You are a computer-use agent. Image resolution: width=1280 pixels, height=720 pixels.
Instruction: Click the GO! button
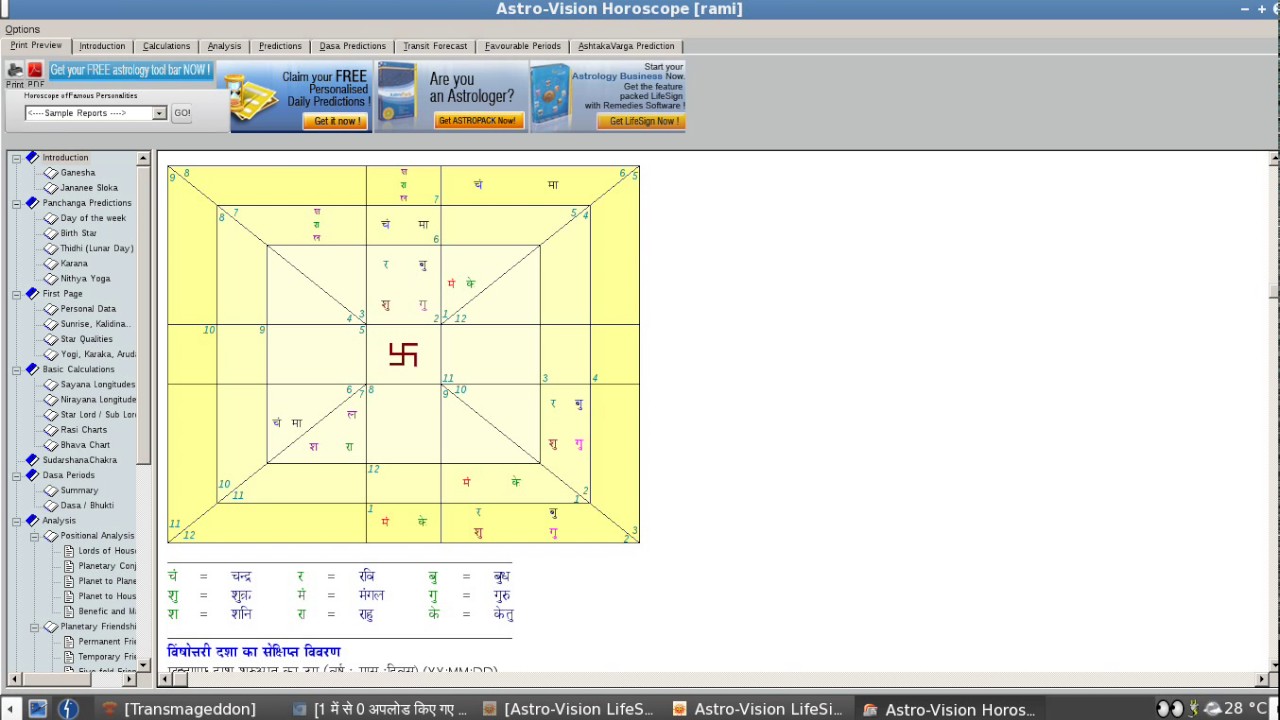[x=182, y=113]
